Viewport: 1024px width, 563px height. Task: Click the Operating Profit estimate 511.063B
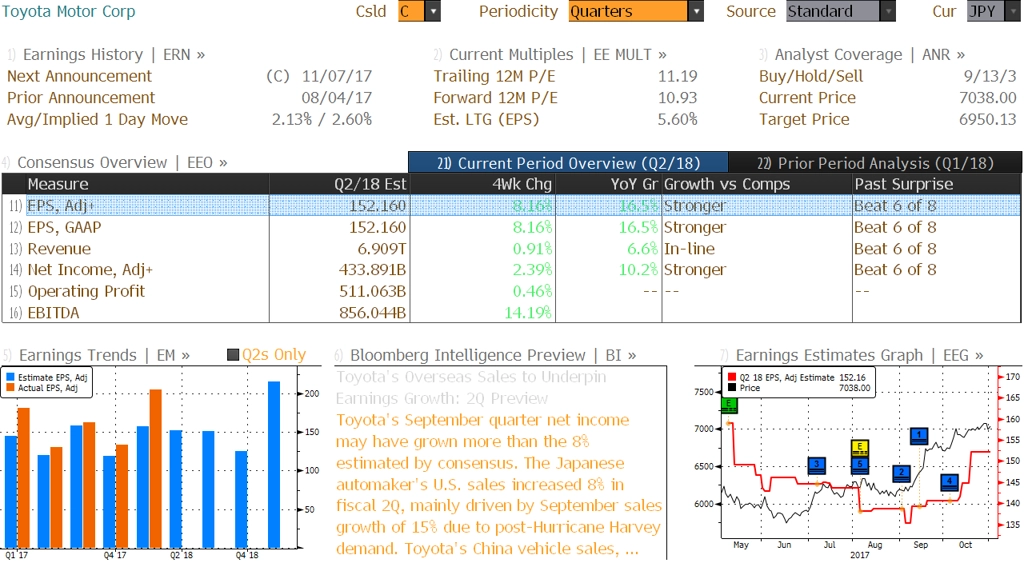click(x=372, y=291)
